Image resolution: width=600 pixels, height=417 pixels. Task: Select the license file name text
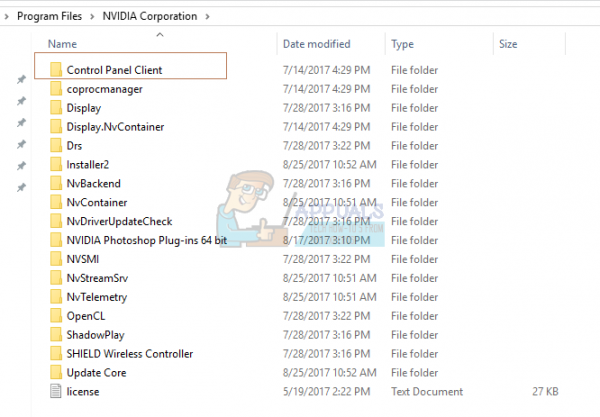[x=83, y=392]
